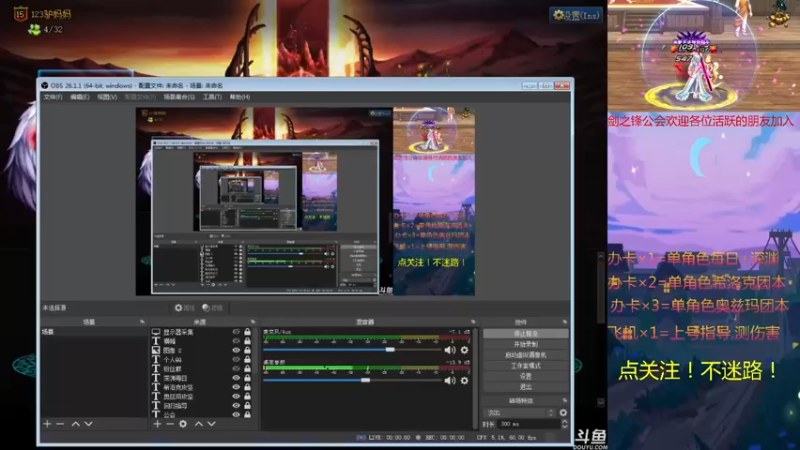Hide the 奥兹玛攻坚 source

(236, 396)
